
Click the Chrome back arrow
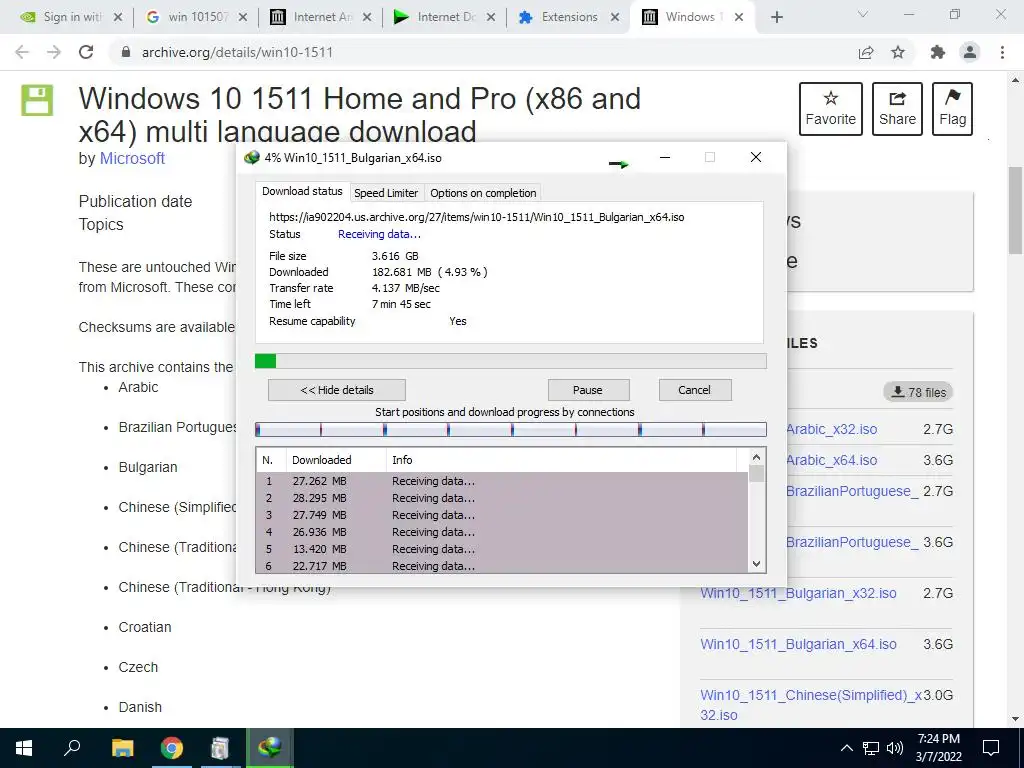[x=22, y=52]
